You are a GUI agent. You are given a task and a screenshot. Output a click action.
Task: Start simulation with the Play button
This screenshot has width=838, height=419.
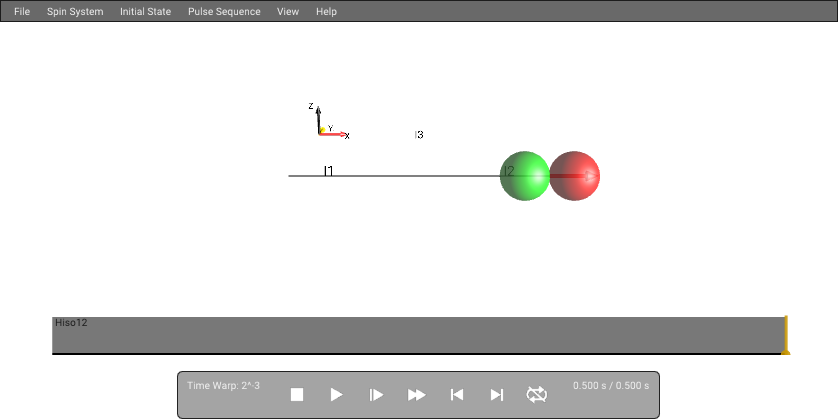click(336, 394)
